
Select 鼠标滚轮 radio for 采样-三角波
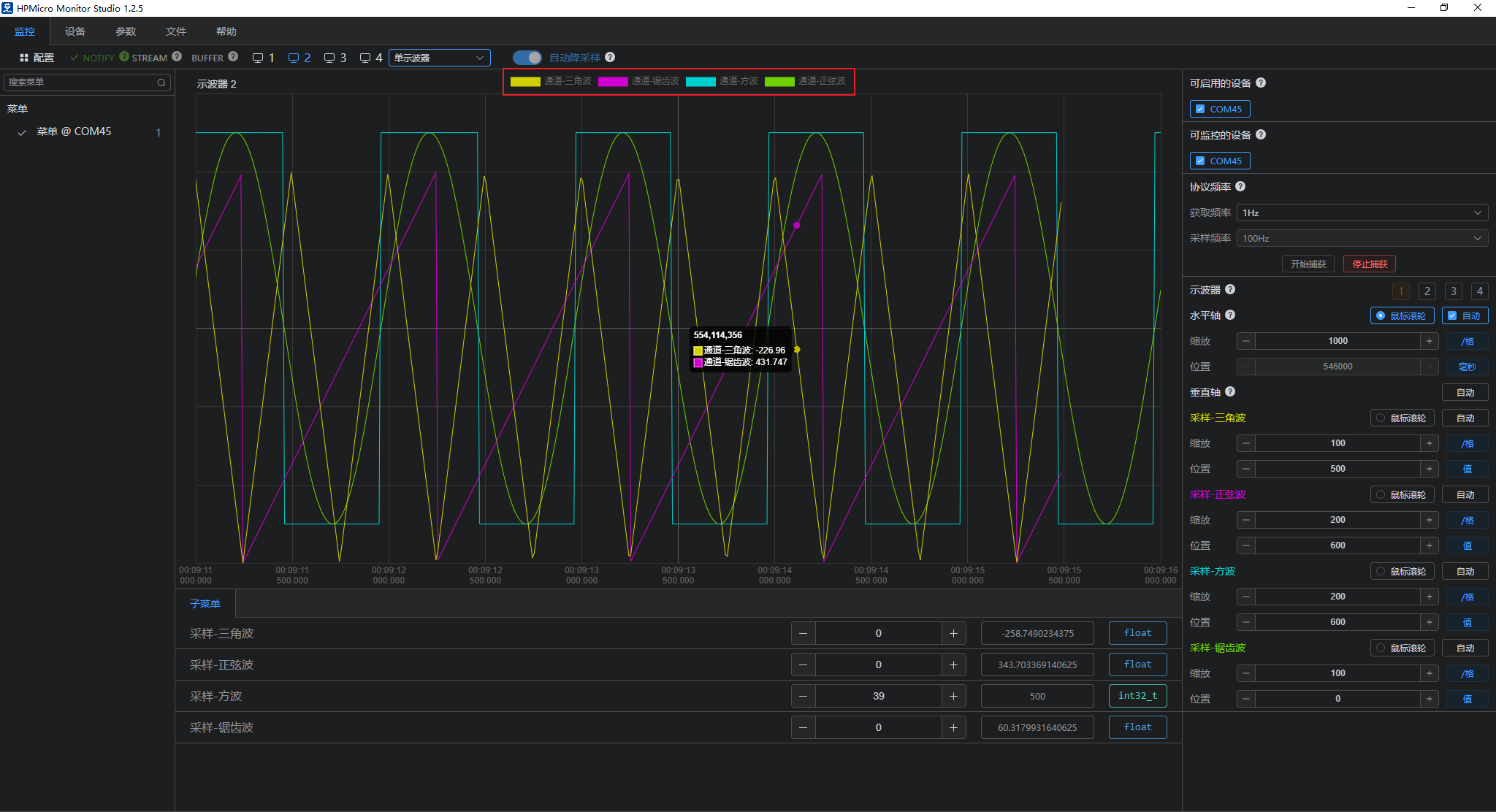[1381, 418]
